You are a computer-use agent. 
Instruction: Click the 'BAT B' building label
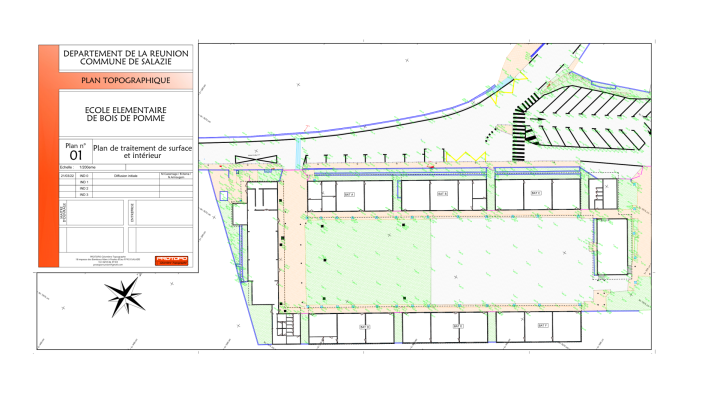pyautogui.click(x=442, y=194)
